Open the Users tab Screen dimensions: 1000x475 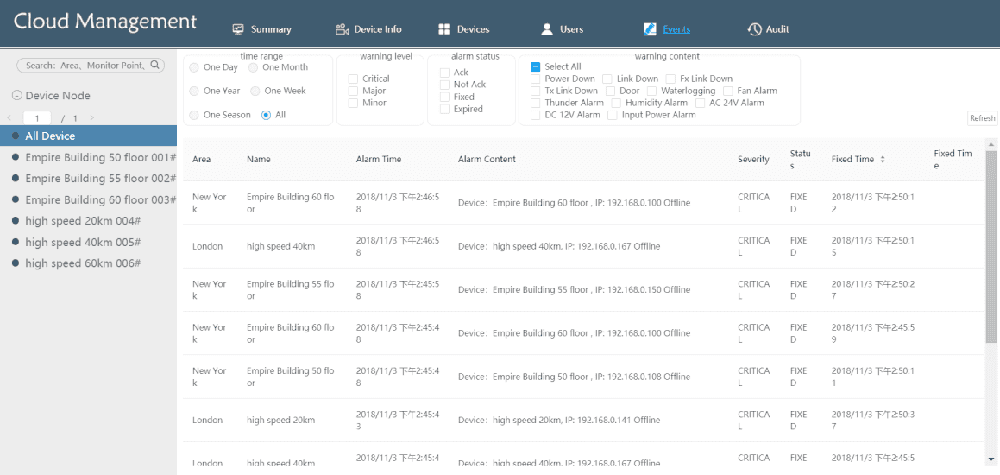pos(562,29)
